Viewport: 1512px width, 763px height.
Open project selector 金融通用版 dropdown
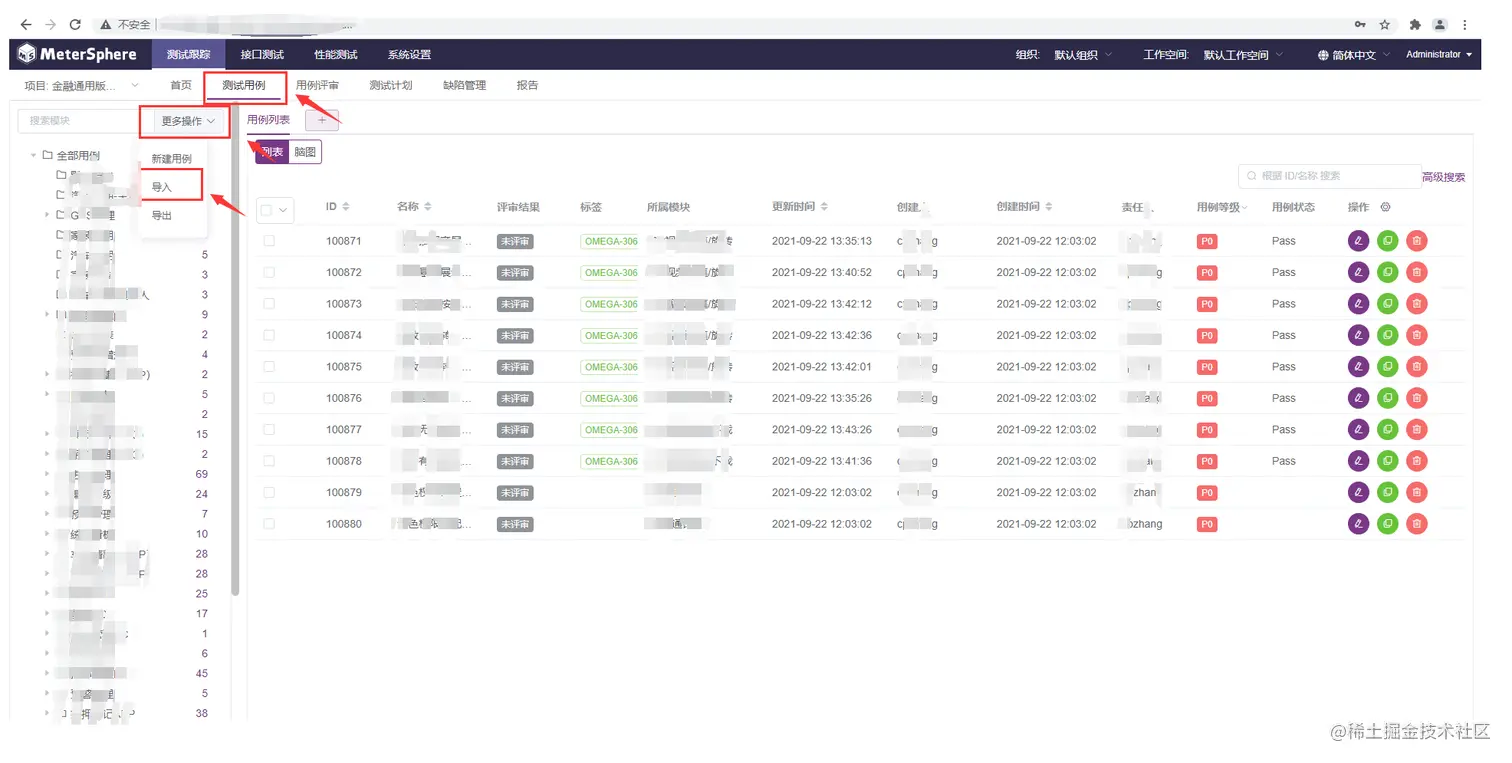[x=81, y=86]
